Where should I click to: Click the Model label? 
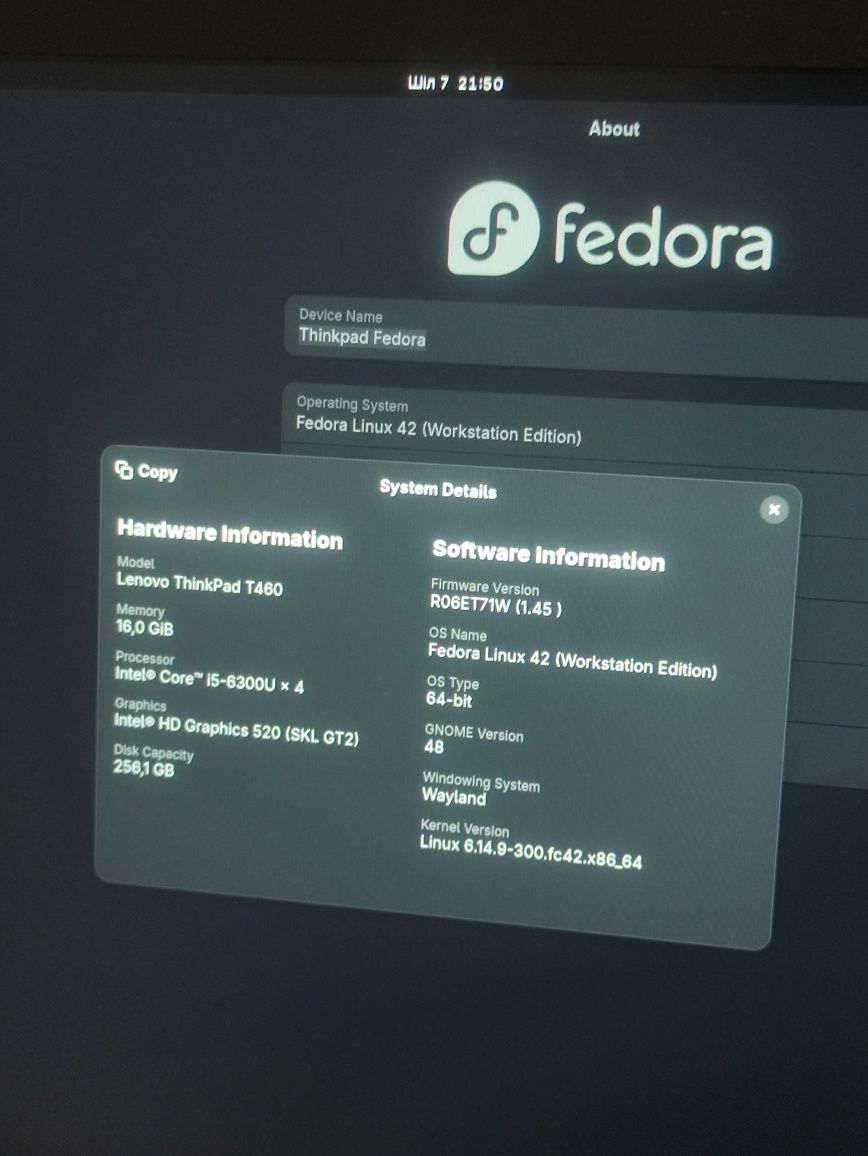click(x=136, y=563)
